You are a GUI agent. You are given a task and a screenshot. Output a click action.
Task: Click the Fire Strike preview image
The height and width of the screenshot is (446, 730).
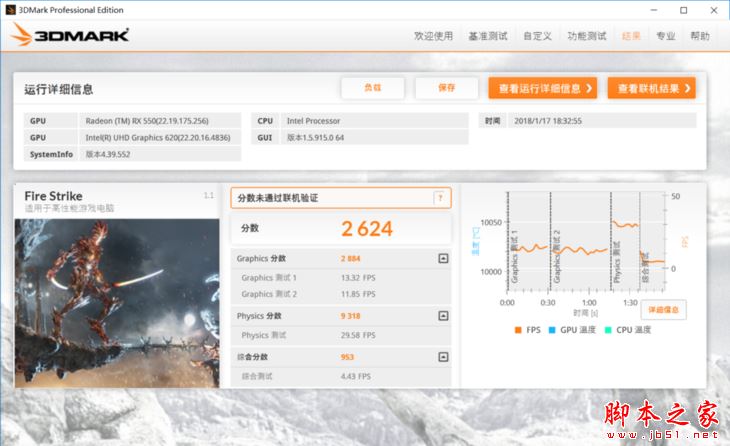[117, 303]
